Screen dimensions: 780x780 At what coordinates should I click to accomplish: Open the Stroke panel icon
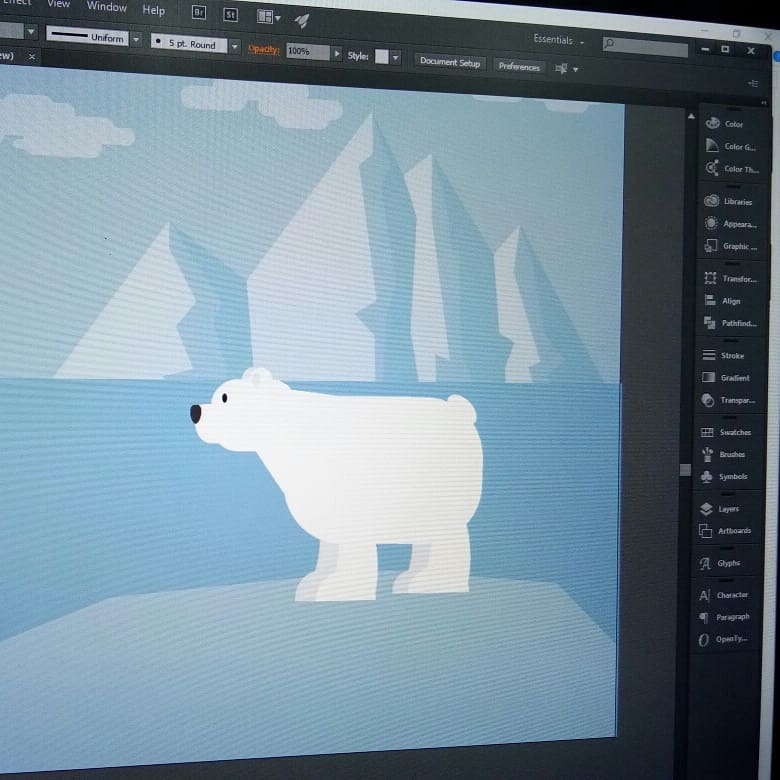coord(709,355)
